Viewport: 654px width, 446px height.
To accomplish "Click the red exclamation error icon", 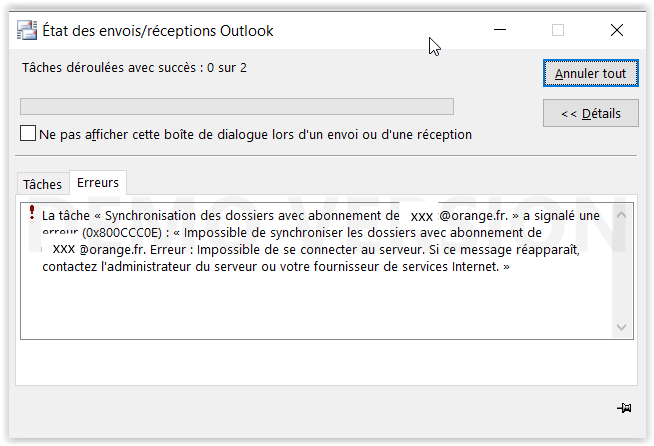I will [32, 213].
